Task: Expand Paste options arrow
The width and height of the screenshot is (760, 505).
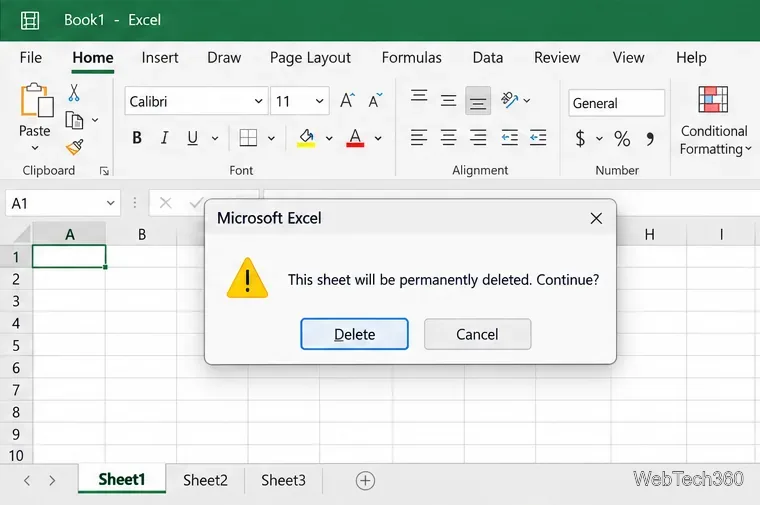Action: 34,148
